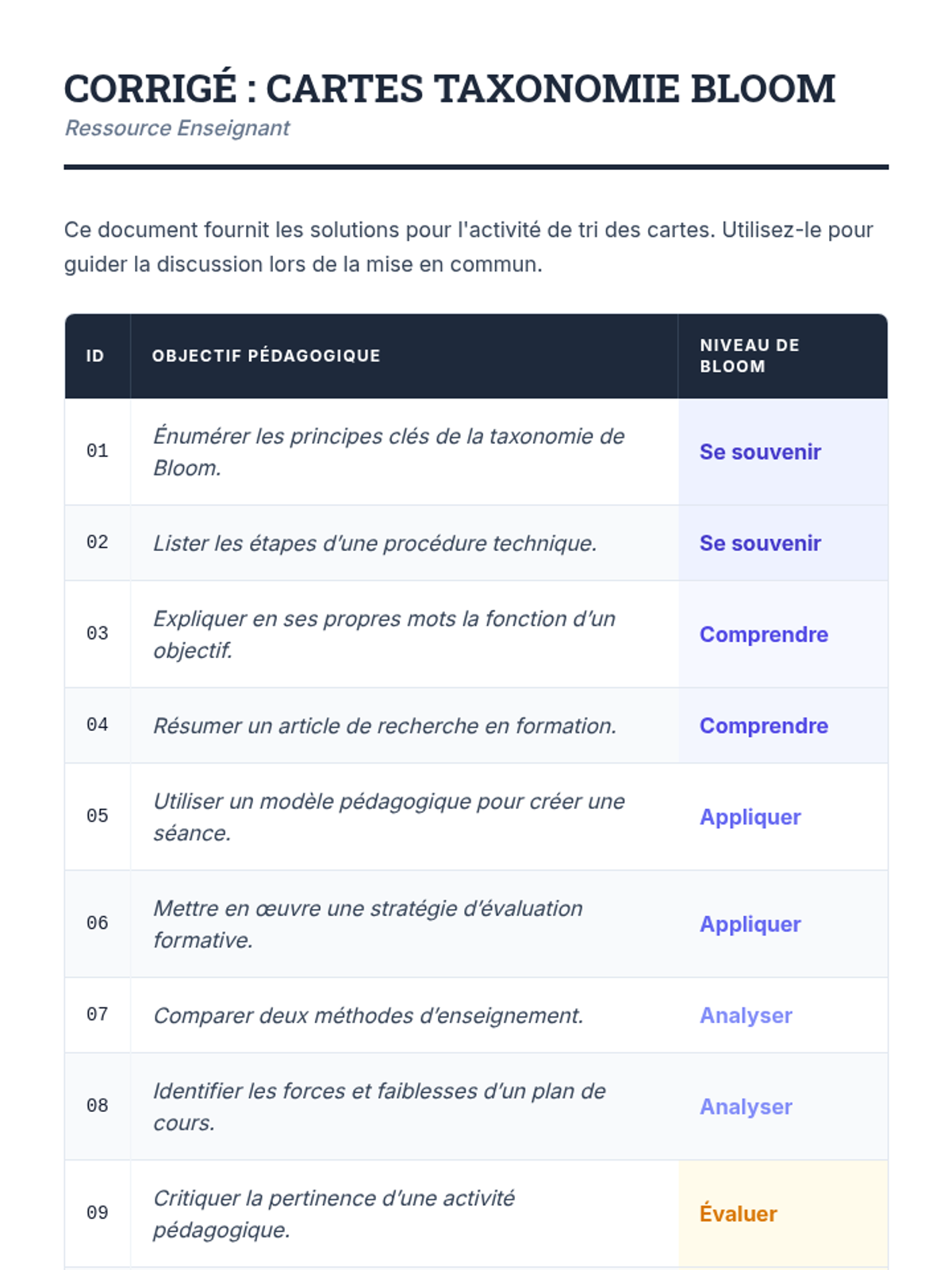This screenshot has width=952, height=1270.
Task: Click the title 'CORRIGÉ : CARTES TAXONOMIE BLOOM'
Action: point(449,88)
